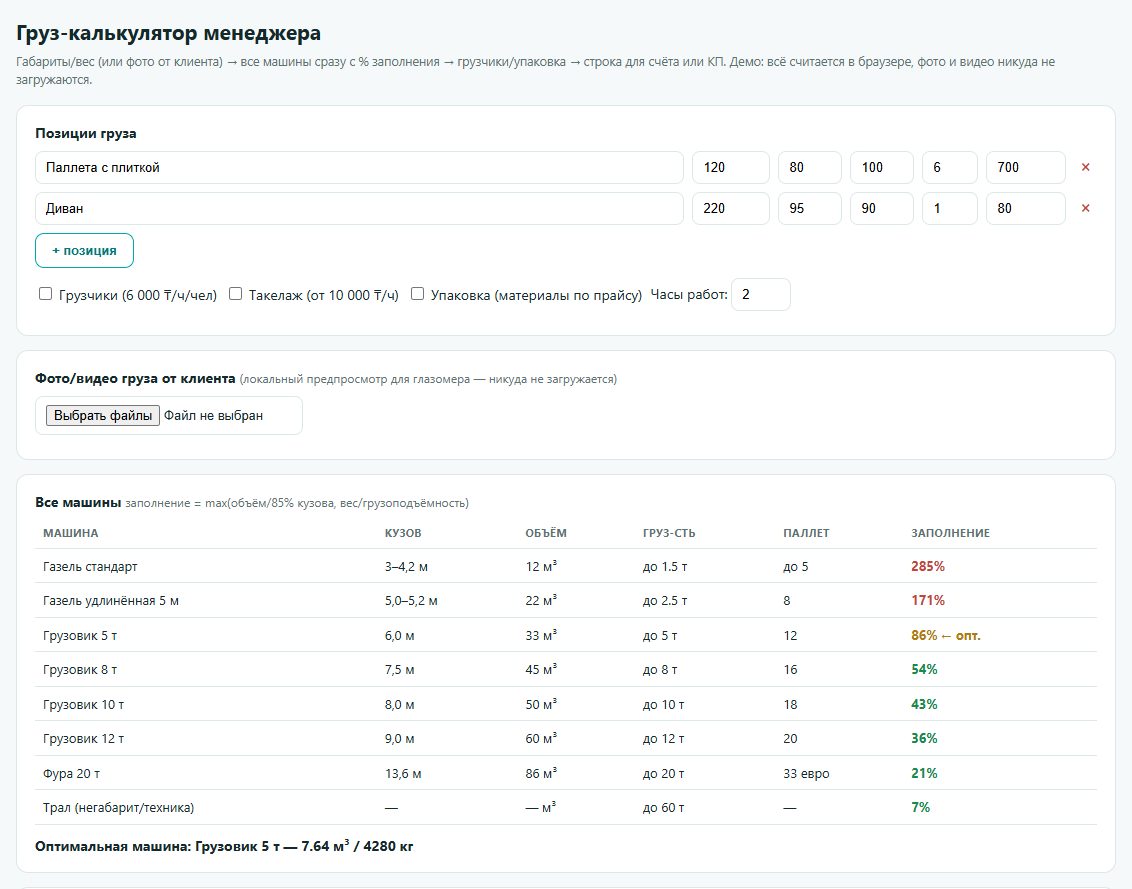Click the МАШИНА column header
Screen dimensions: 1132x889
pos(71,534)
